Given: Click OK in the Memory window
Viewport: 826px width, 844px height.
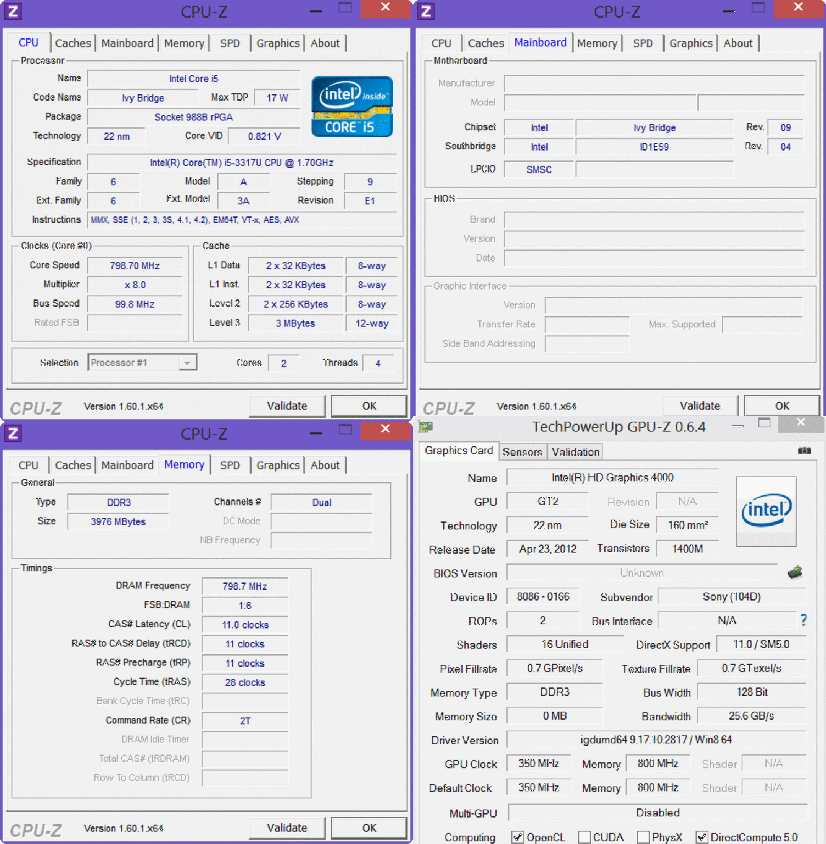Looking at the screenshot, I should 369,828.
